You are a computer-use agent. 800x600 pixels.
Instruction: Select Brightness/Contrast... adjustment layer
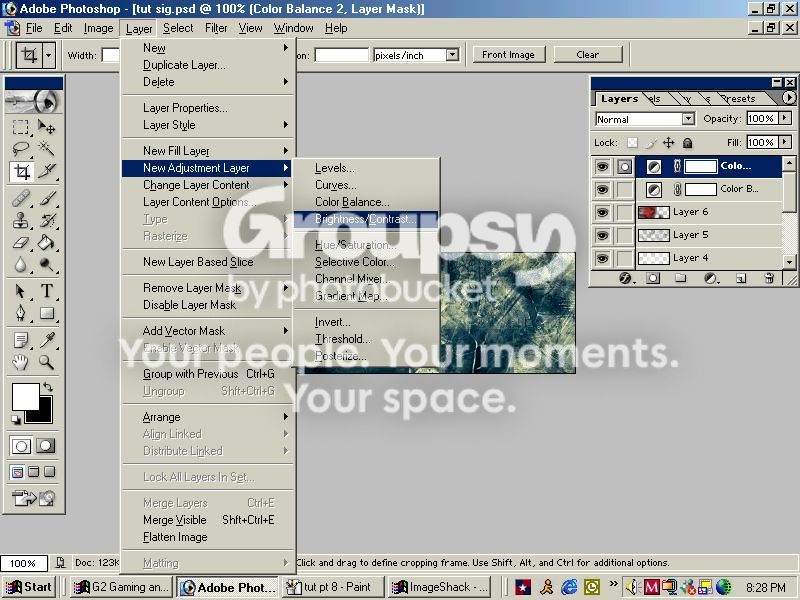[x=366, y=219]
